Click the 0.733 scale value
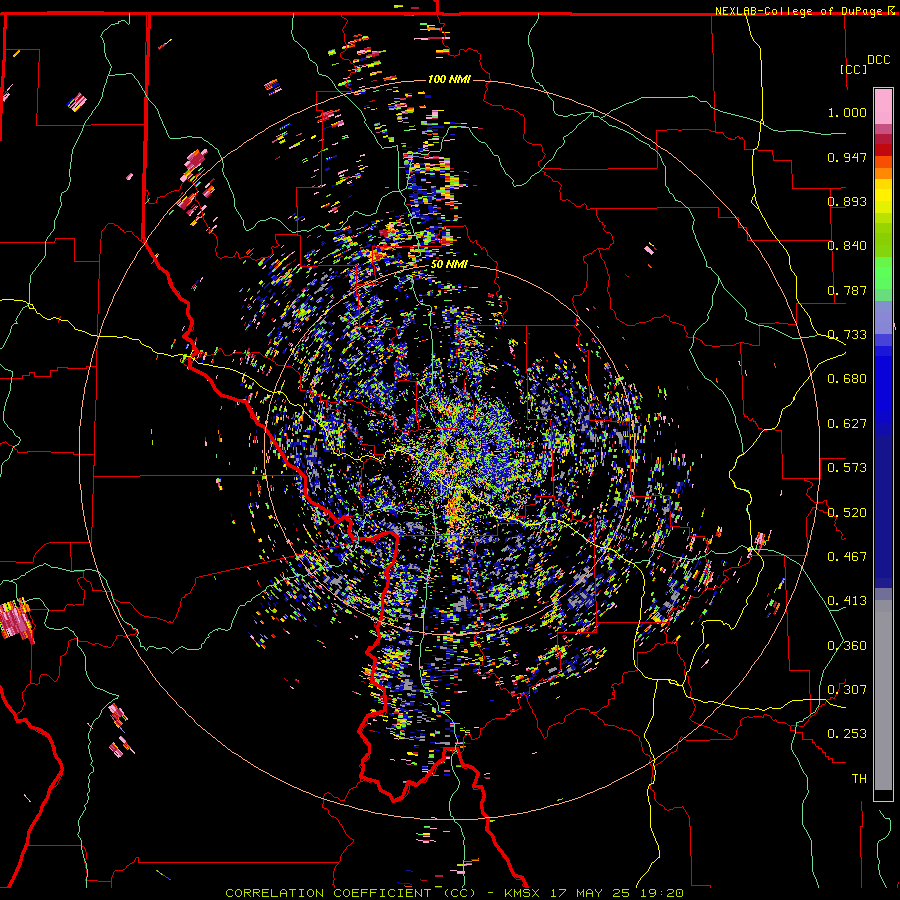This screenshot has width=900, height=900. click(847, 335)
